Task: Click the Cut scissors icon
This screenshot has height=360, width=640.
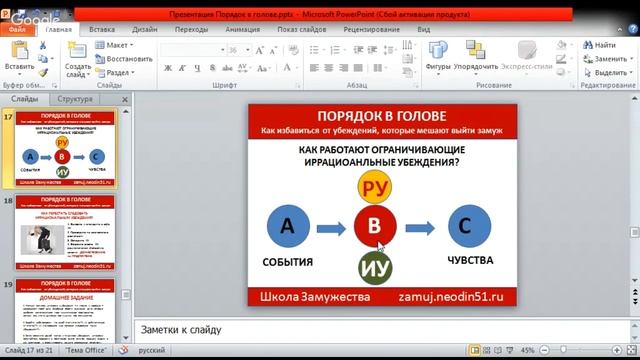Action: pos(43,45)
